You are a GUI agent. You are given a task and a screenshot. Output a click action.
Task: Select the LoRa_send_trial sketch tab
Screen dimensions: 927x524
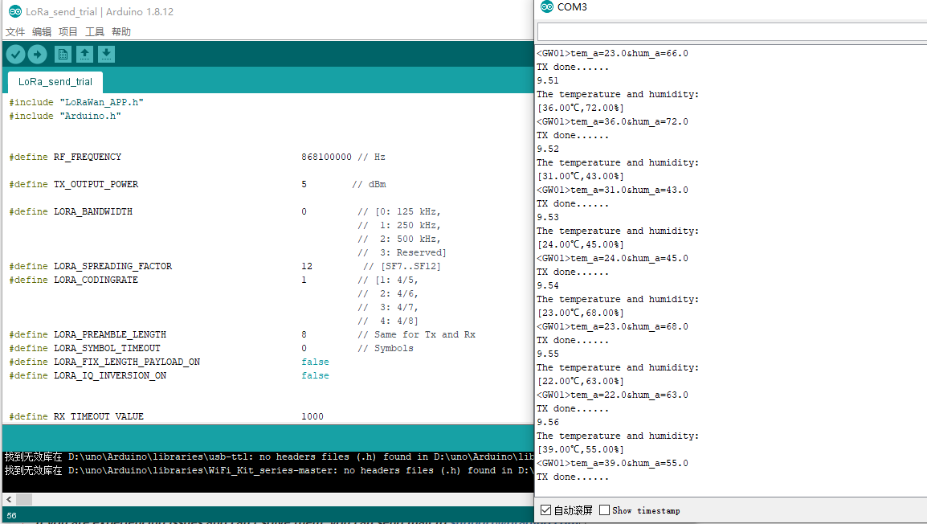(55, 82)
